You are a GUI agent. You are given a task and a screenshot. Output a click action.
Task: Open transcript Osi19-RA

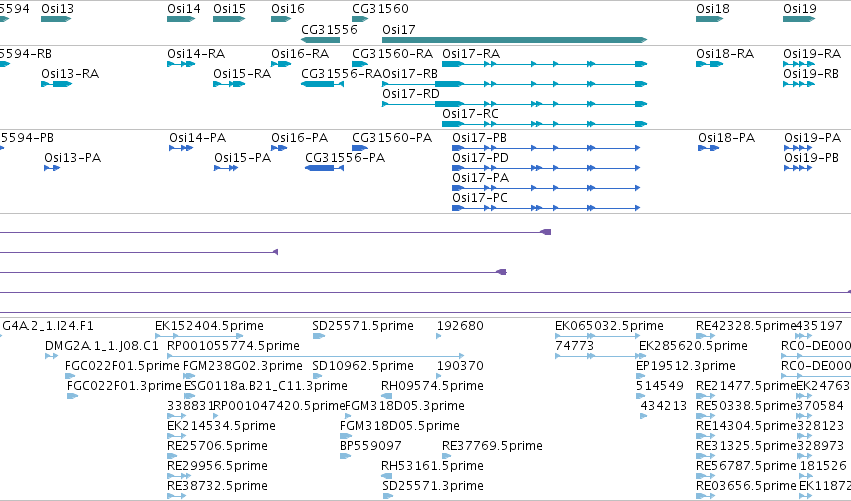[x=799, y=64]
